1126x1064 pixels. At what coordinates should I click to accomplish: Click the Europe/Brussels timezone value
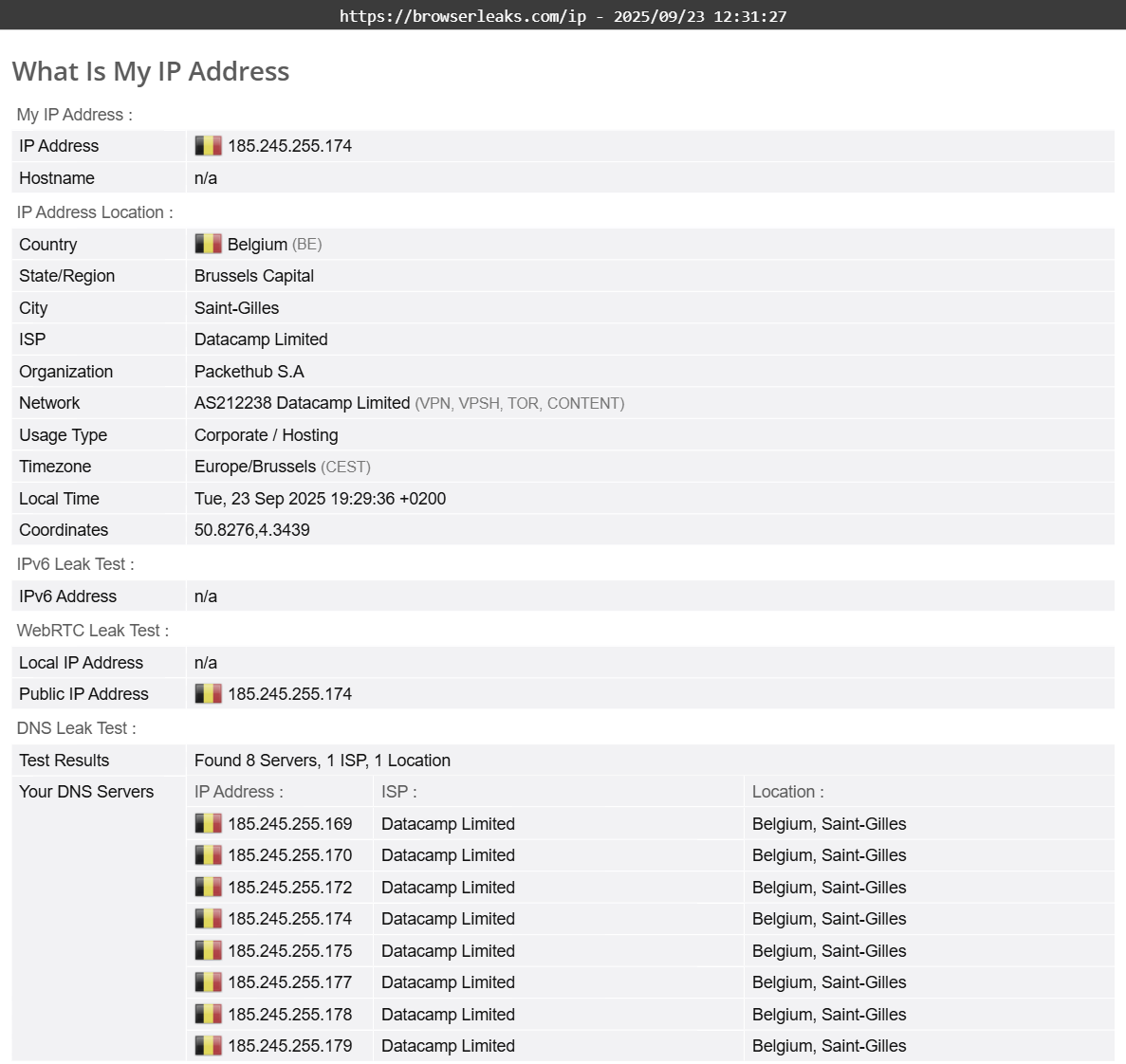click(254, 467)
